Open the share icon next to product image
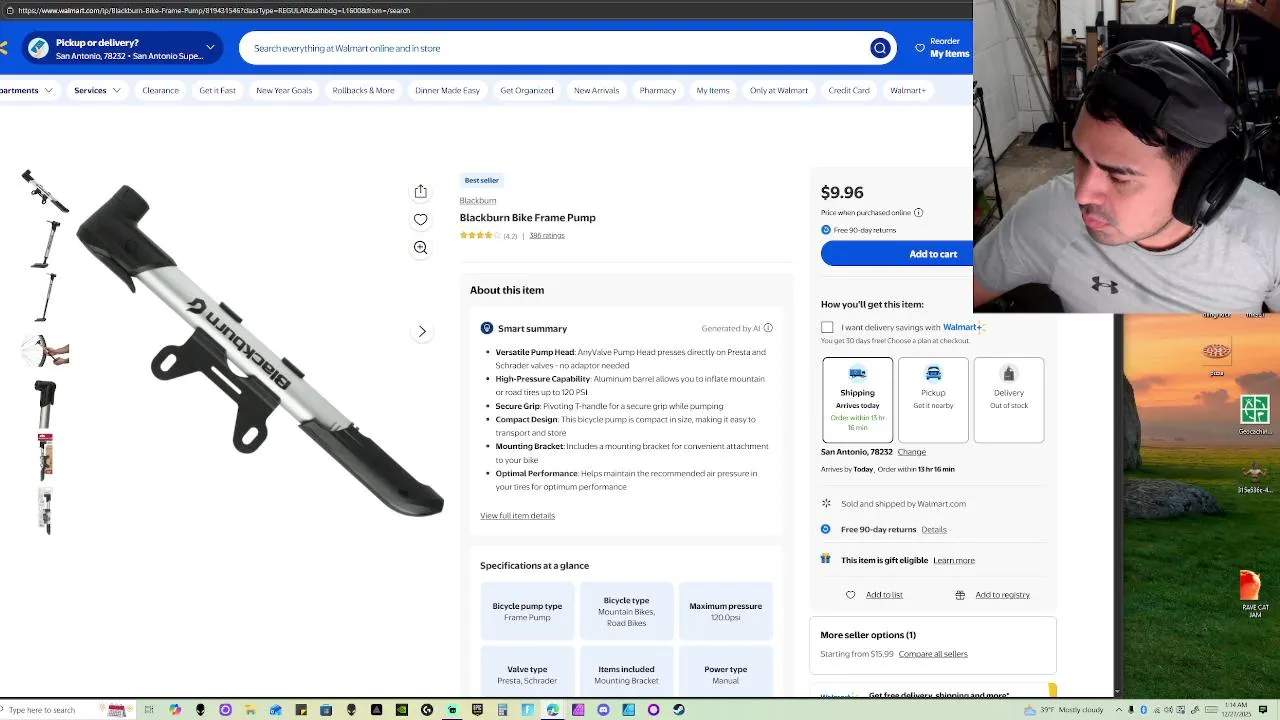This screenshot has height=720, width=1280. 421,191
